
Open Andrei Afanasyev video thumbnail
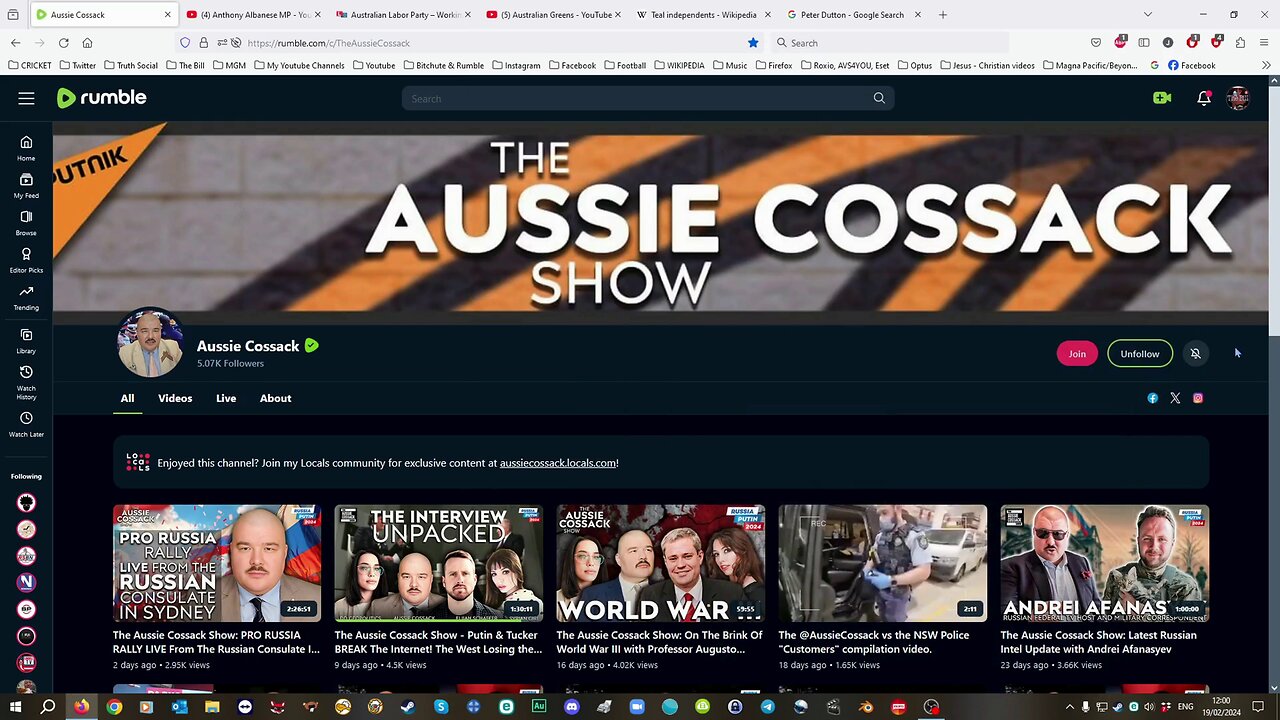coord(1104,563)
